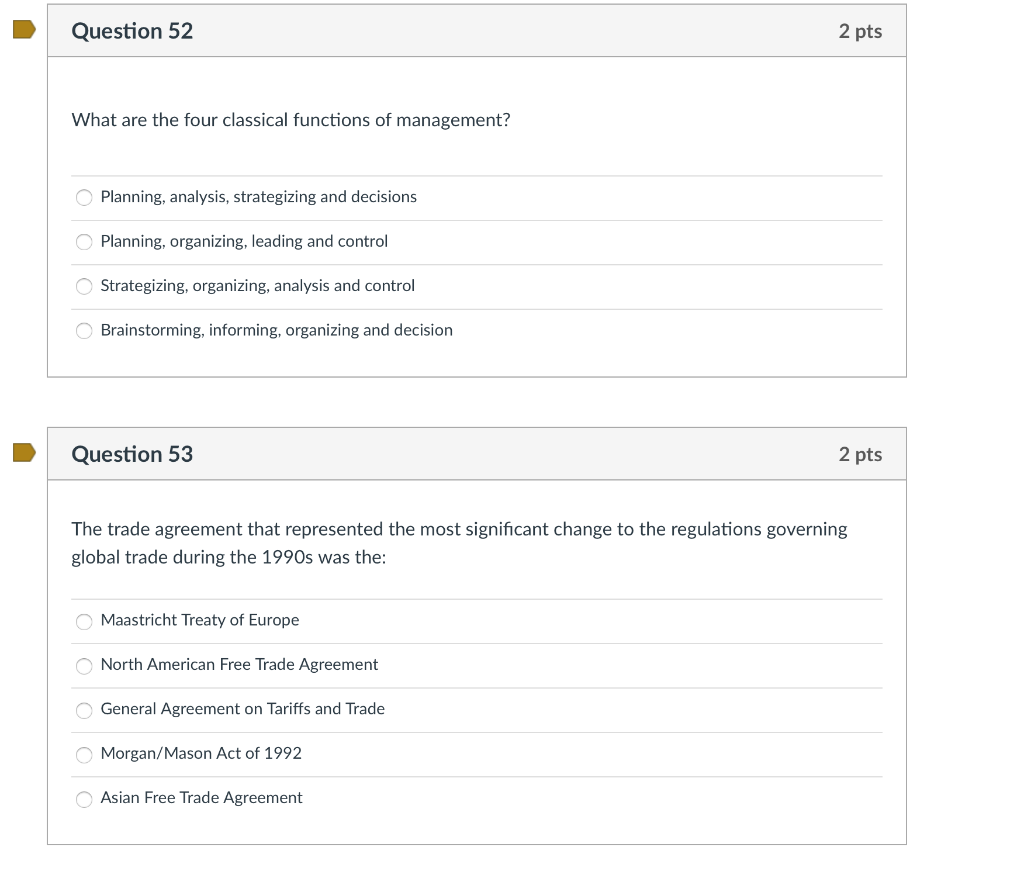Click the Question 53 prompt text
1024x892 pixels.
pos(458,542)
